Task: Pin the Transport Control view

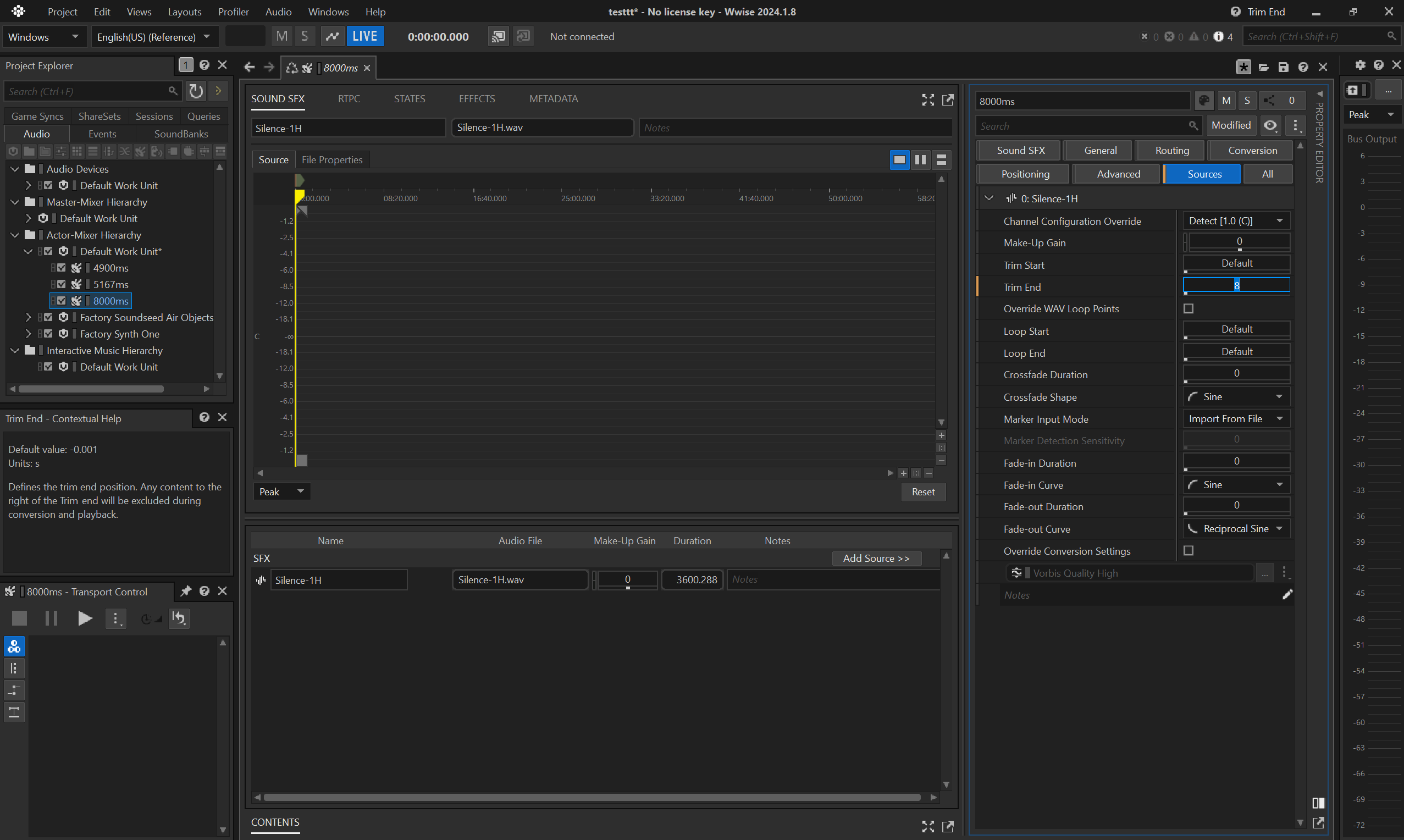Action: [x=186, y=592]
